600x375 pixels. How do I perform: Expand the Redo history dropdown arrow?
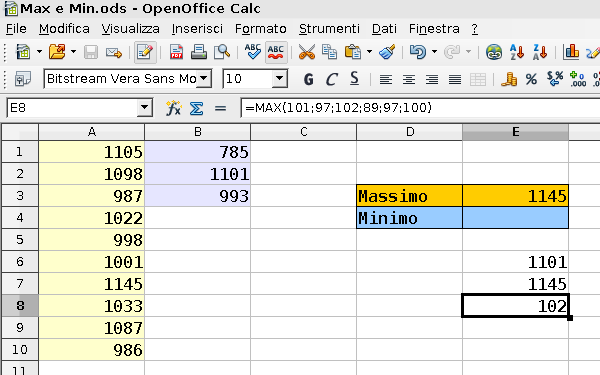(468, 52)
